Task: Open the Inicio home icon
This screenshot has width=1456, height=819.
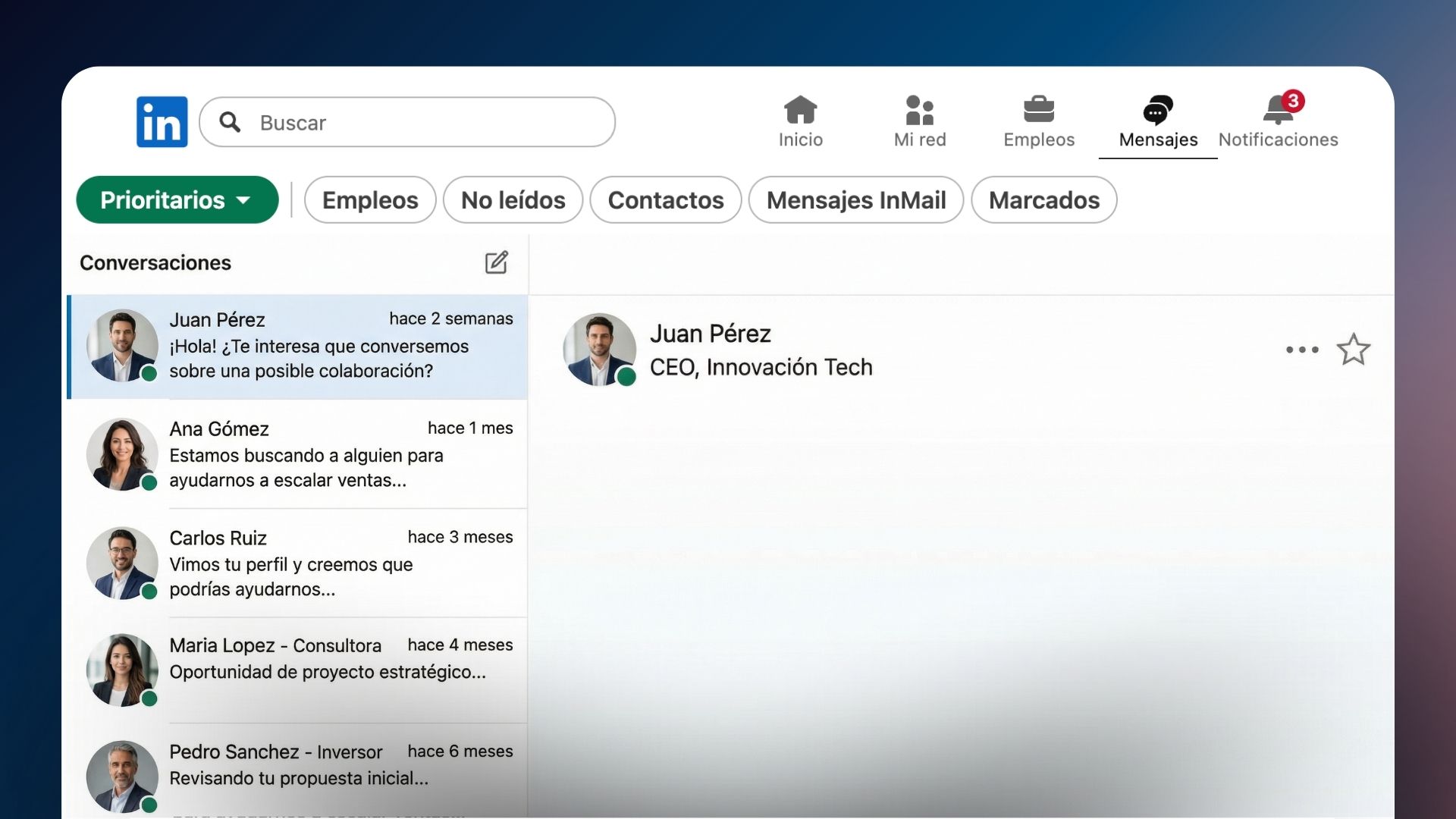Action: 800,111
